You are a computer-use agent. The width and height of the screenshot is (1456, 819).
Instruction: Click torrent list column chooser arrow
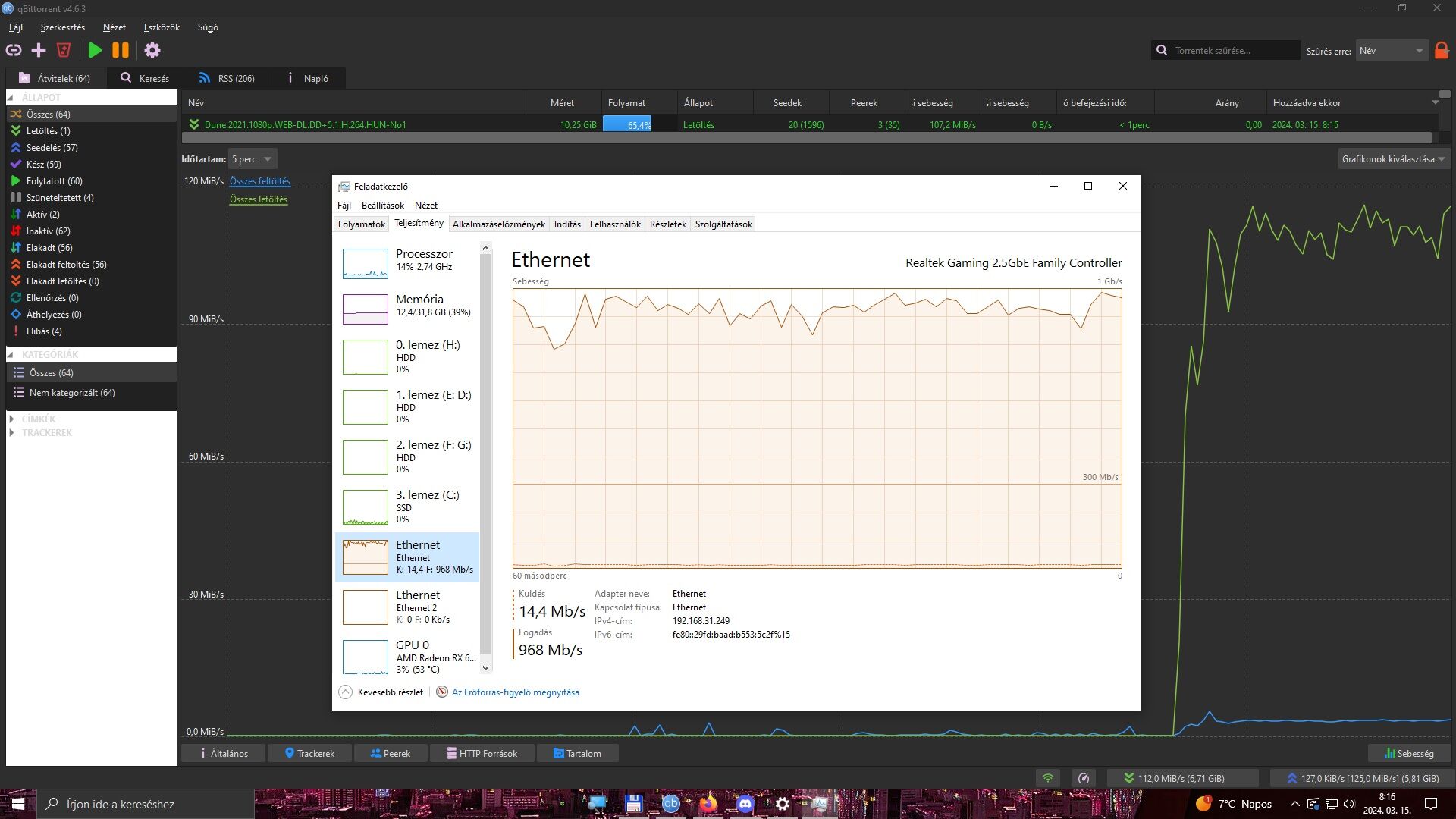pos(1435,102)
